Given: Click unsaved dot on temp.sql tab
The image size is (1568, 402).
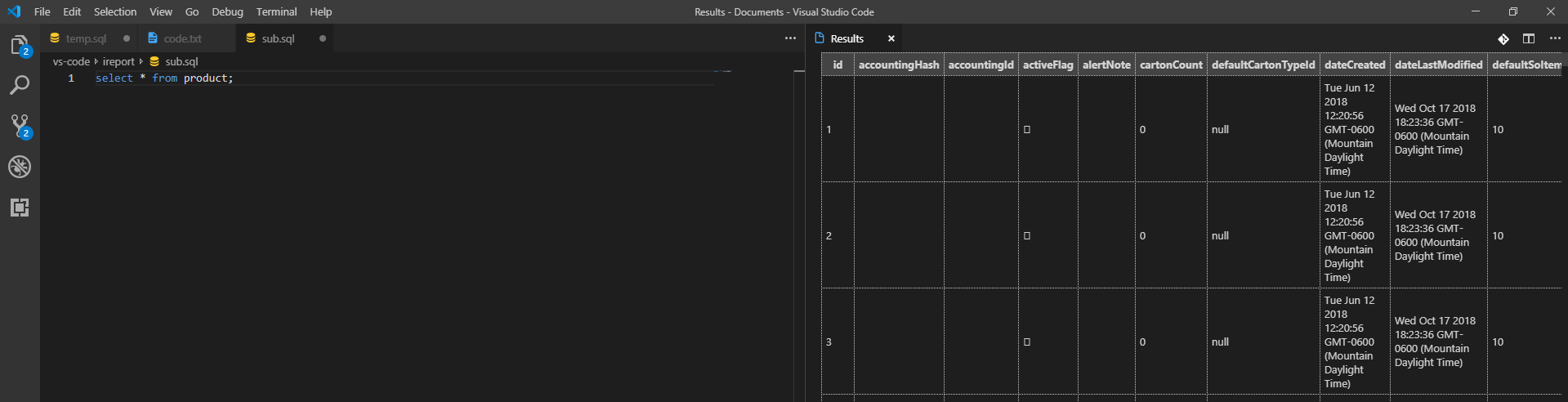Looking at the screenshot, I should pyautogui.click(x=127, y=38).
